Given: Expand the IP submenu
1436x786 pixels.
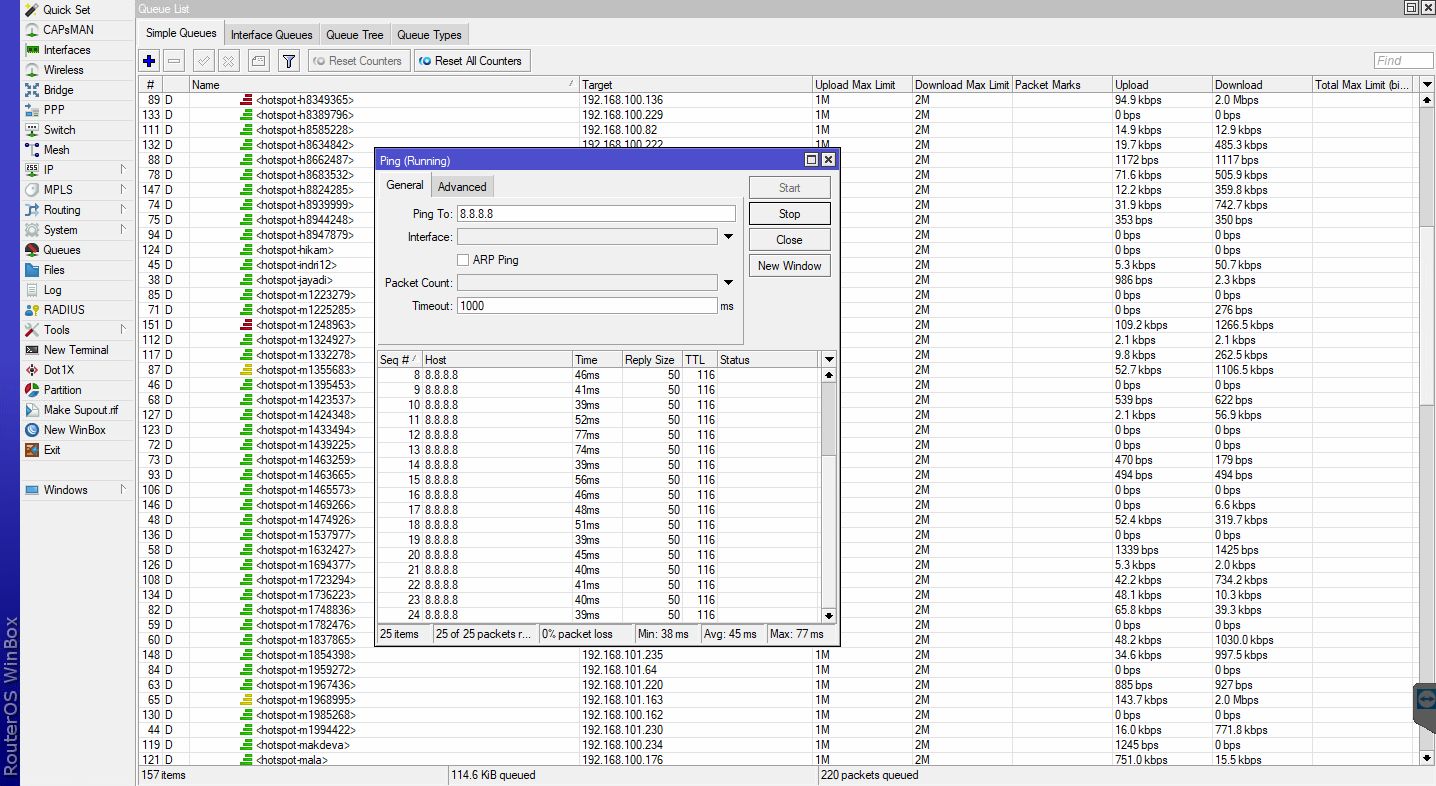Looking at the screenshot, I should pos(123,170).
